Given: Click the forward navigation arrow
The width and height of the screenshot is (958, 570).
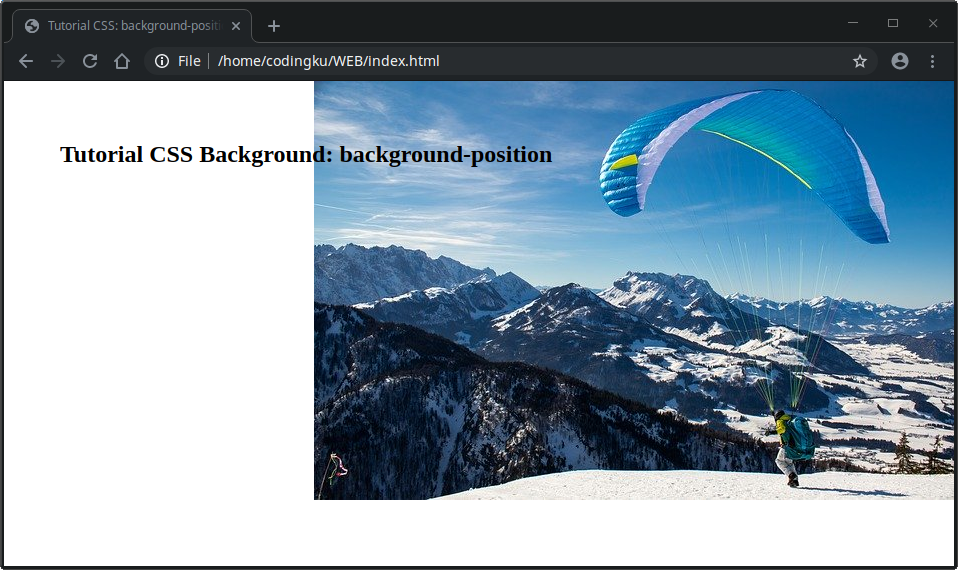Looking at the screenshot, I should 58,61.
